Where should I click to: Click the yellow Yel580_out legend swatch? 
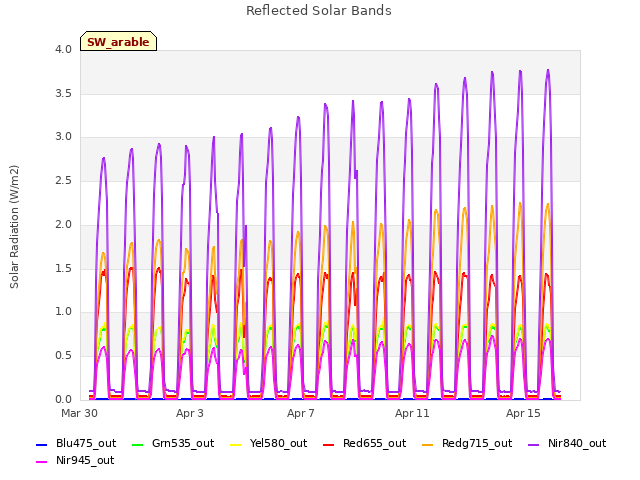point(236,444)
